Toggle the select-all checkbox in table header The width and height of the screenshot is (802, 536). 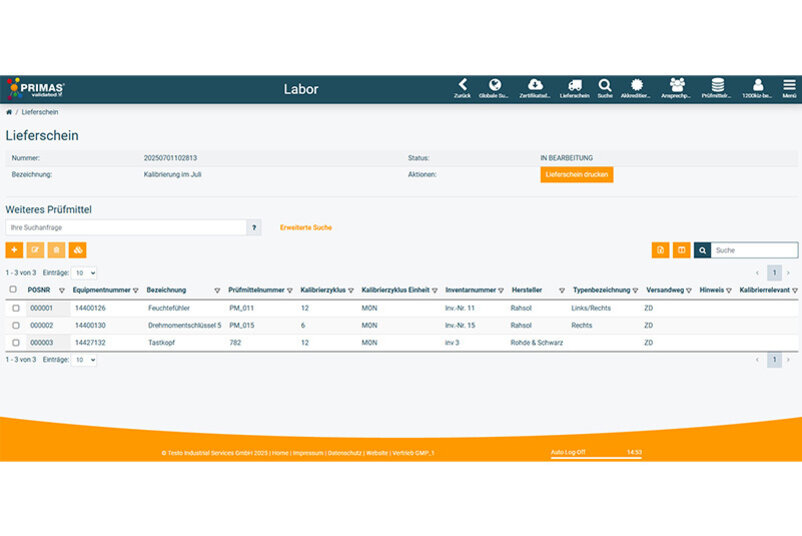tap(13, 290)
